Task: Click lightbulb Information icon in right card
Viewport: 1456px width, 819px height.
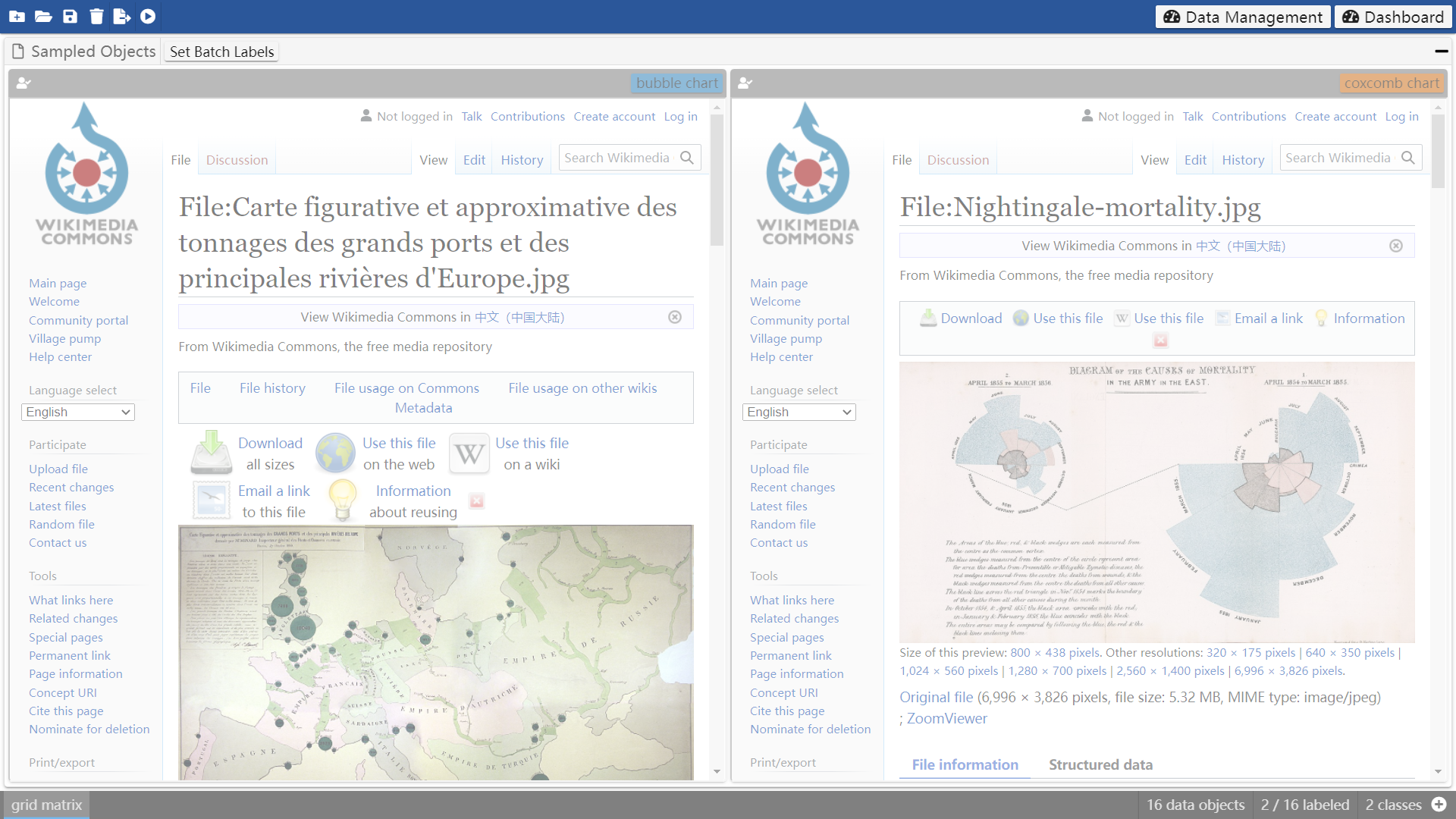Action: (1321, 318)
